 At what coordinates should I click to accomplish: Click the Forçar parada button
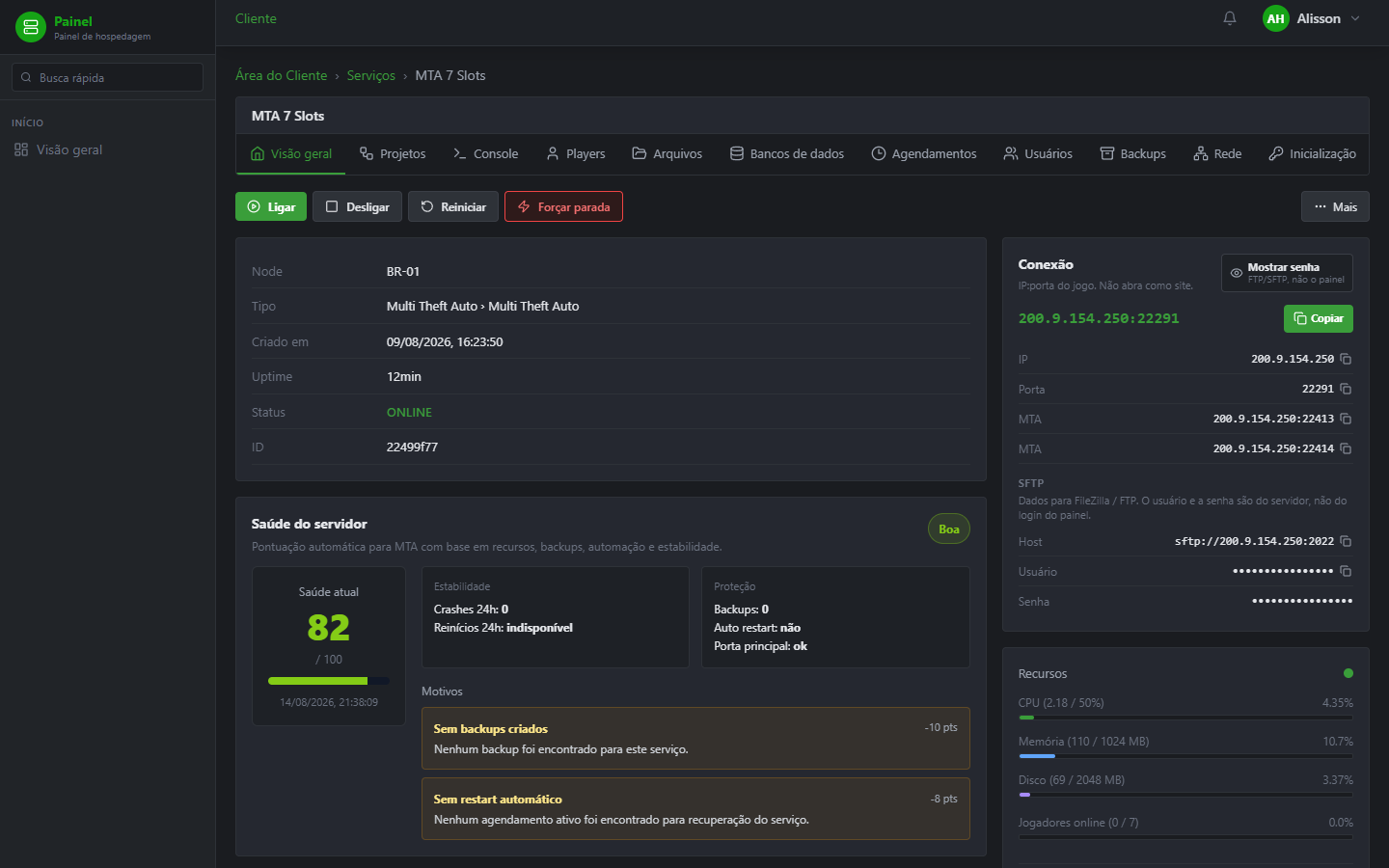563,206
